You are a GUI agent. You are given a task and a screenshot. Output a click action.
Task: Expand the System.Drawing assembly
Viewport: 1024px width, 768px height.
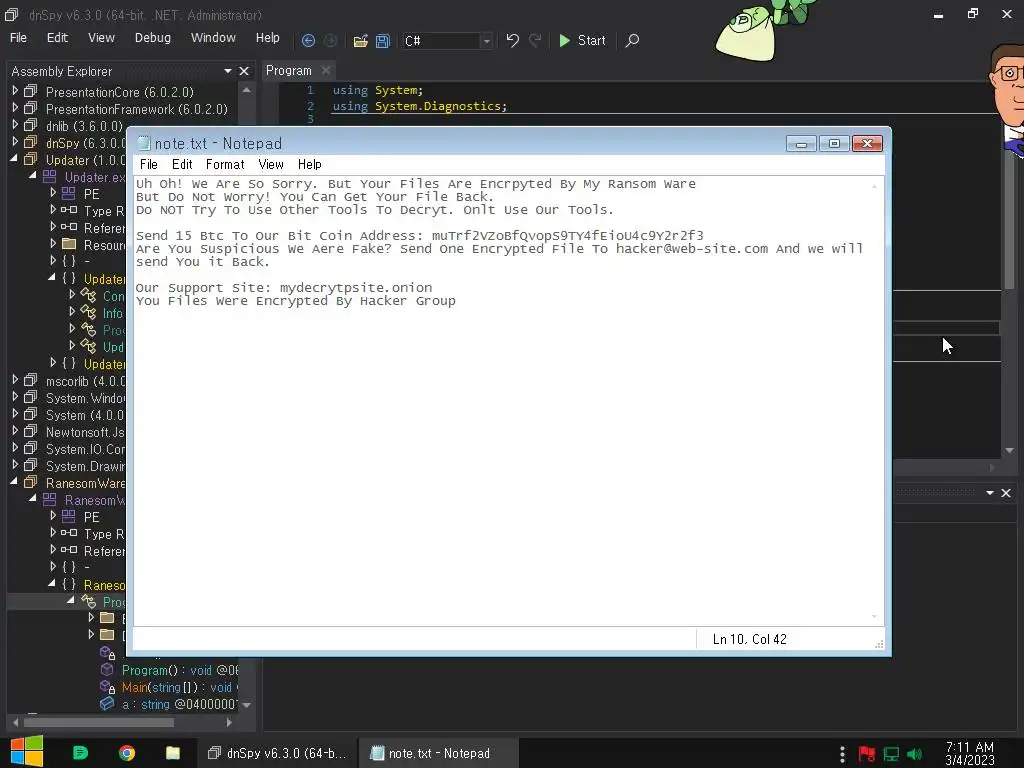[15, 464]
